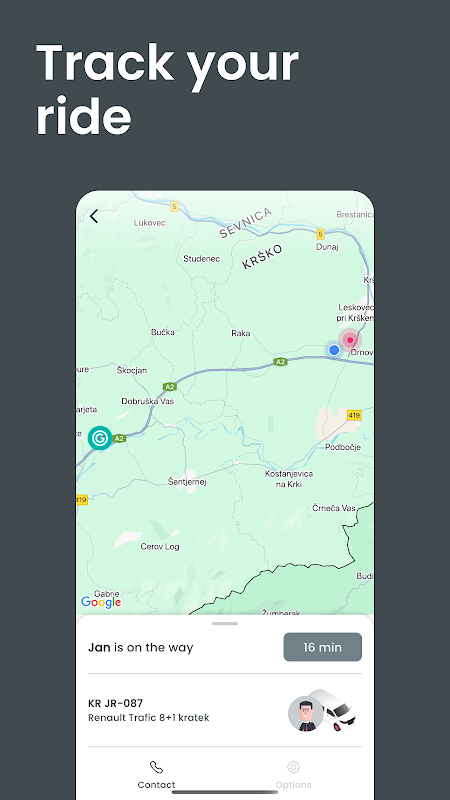This screenshot has width=450, height=800.
Task: Tap the blue current location dot
Action: 334,350
